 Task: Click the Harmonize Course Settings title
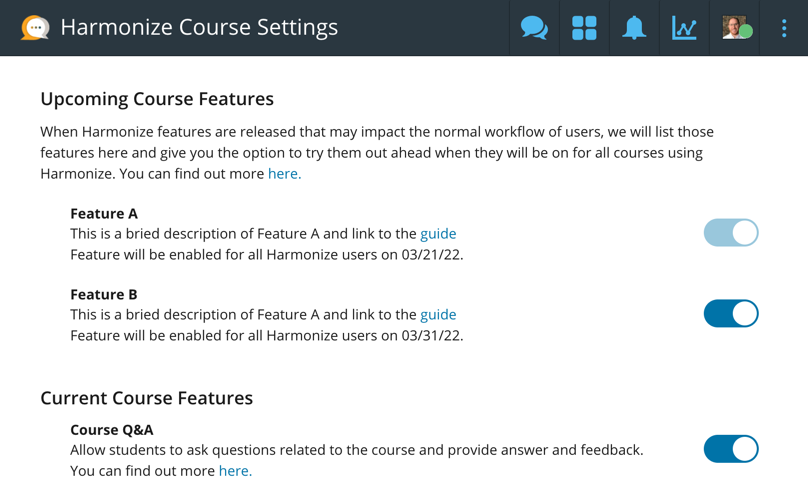pos(199,27)
